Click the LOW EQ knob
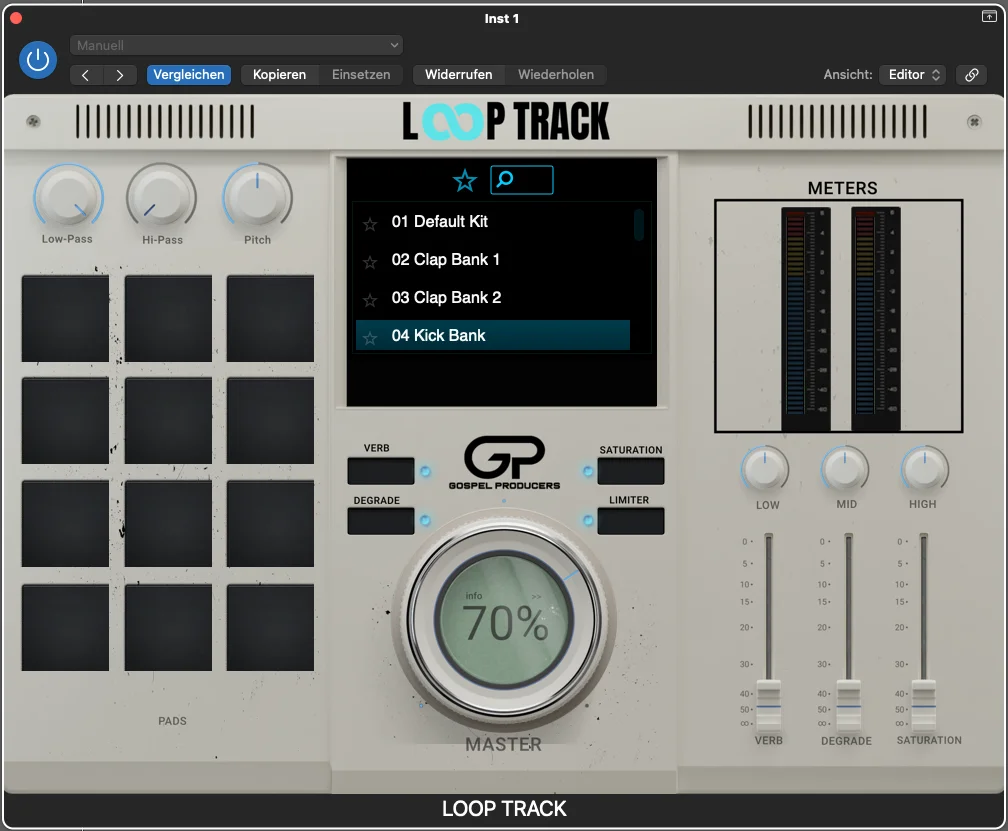The width and height of the screenshot is (1008, 831). [x=765, y=470]
